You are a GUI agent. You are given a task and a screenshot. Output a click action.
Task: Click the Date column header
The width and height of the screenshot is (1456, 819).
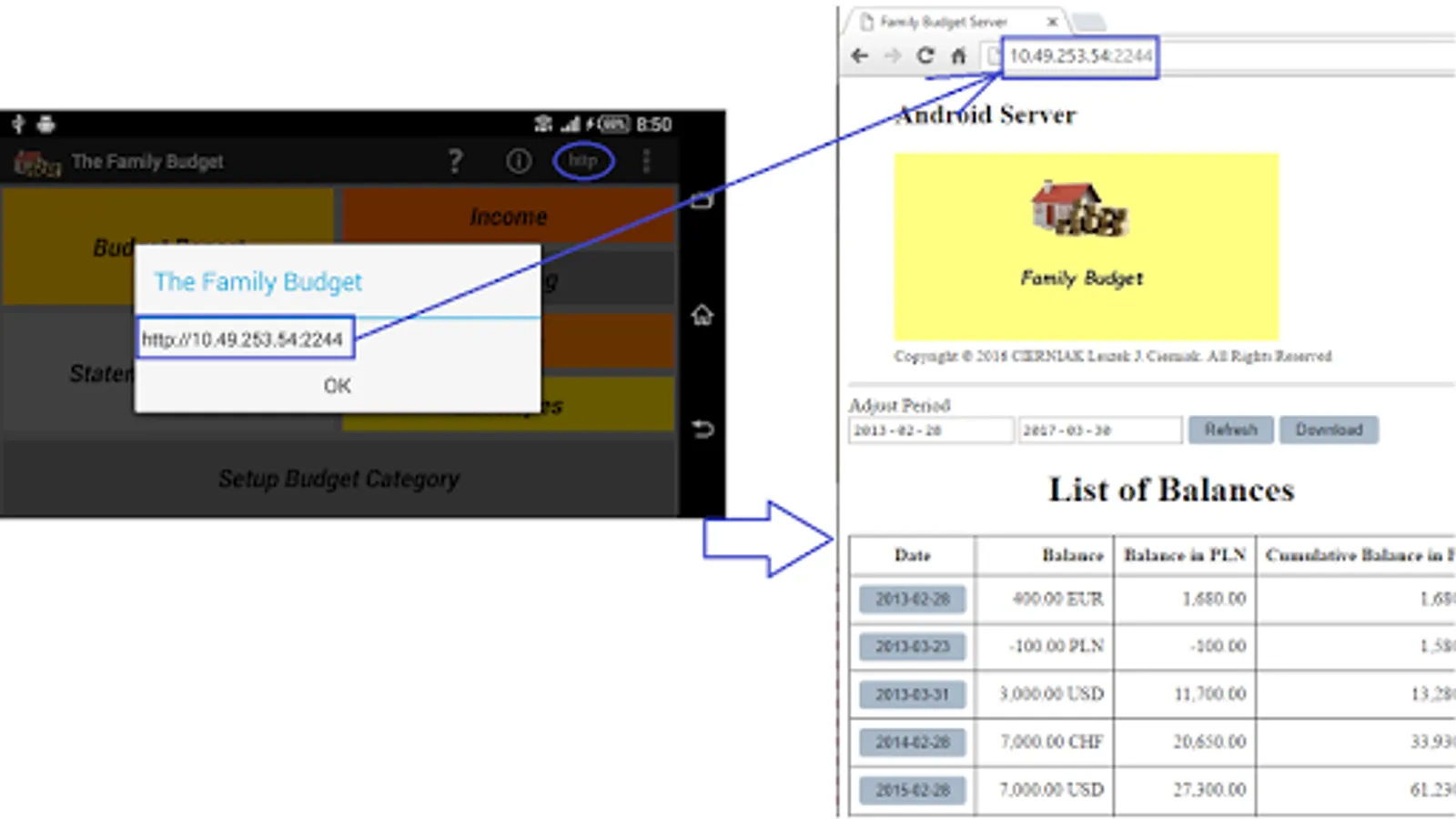click(912, 555)
